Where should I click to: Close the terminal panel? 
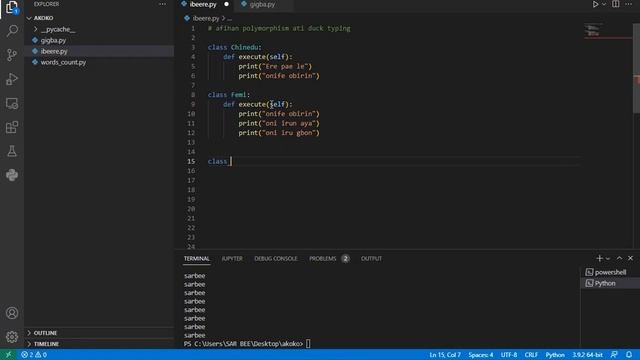[630, 258]
